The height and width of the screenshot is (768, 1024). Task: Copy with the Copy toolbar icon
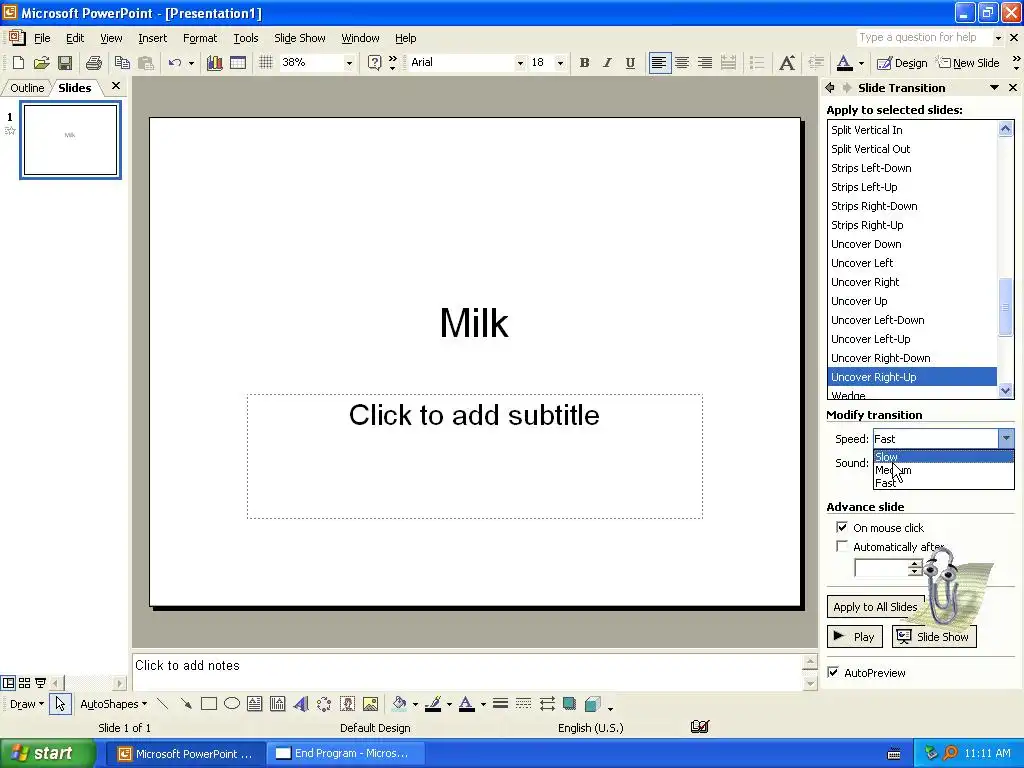pyautogui.click(x=122, y=63)
